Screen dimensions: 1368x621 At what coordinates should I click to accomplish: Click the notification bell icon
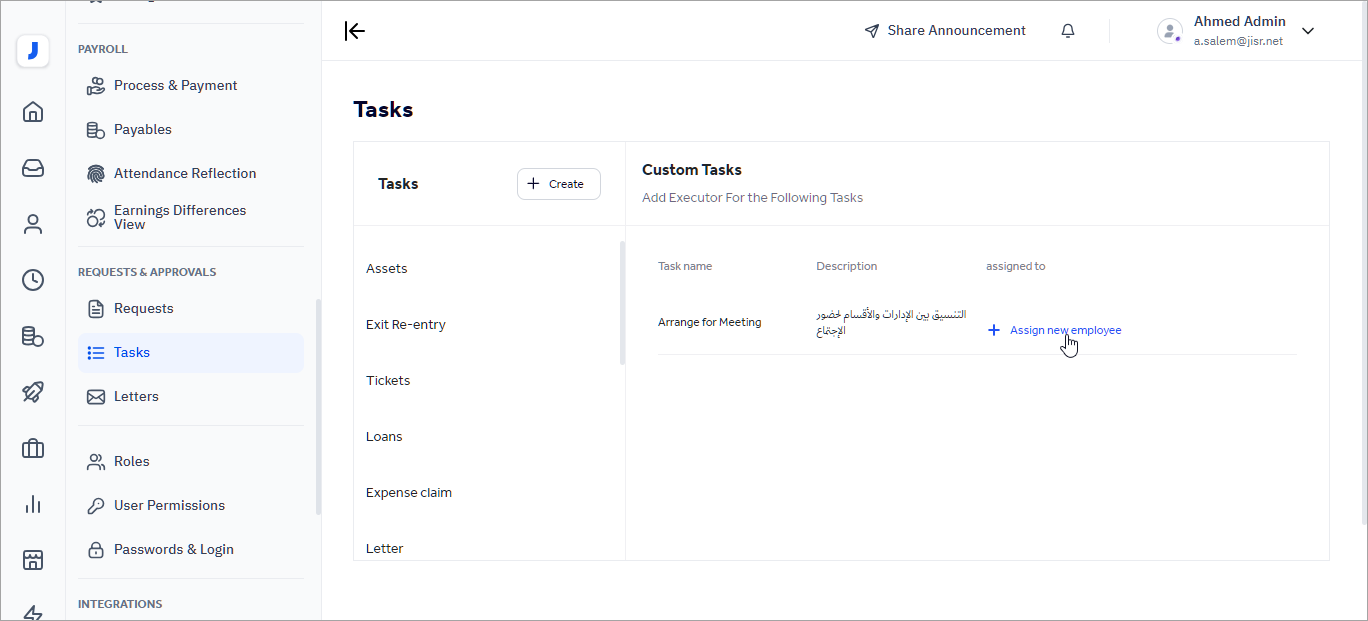click(1067, 30)
